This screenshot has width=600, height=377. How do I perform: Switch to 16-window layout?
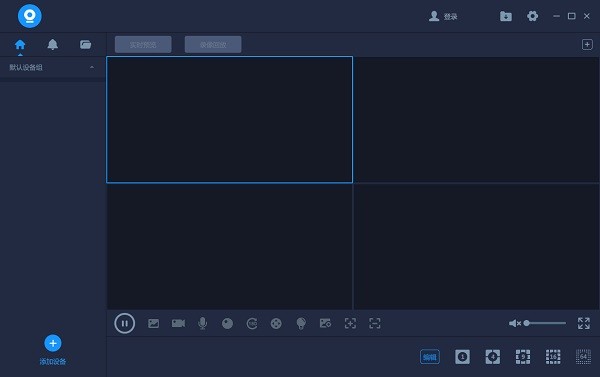(553, 357)
